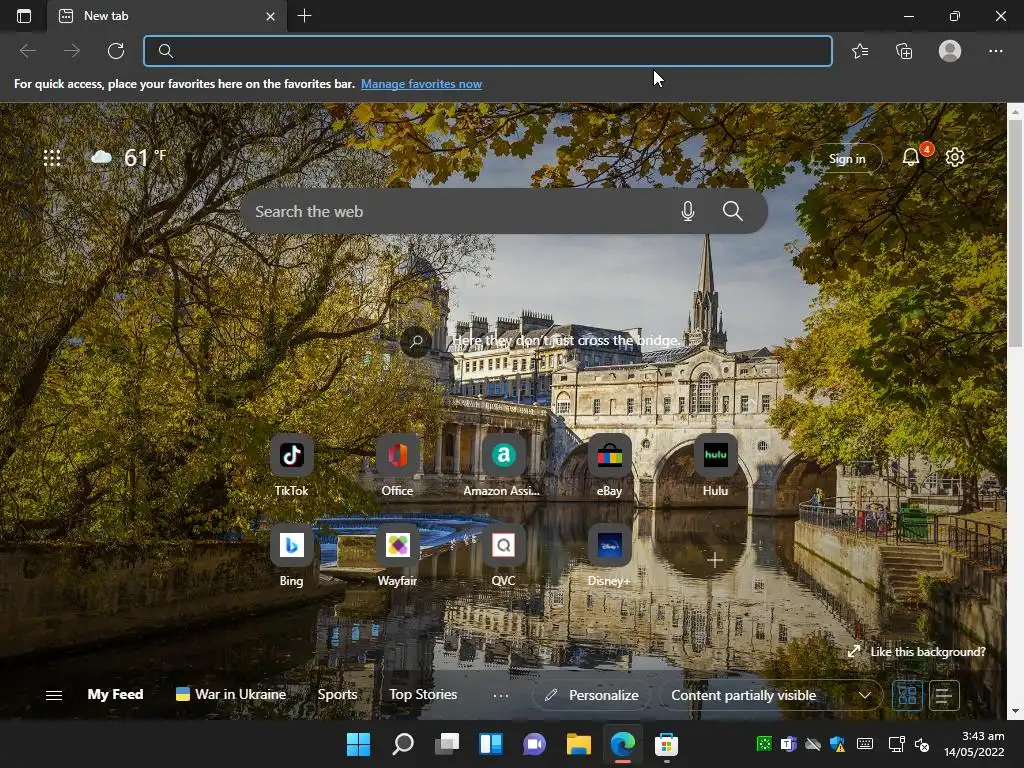The image size is (1024, 768).
Task: Switch feed to list layout view
Action: [944, 695]
